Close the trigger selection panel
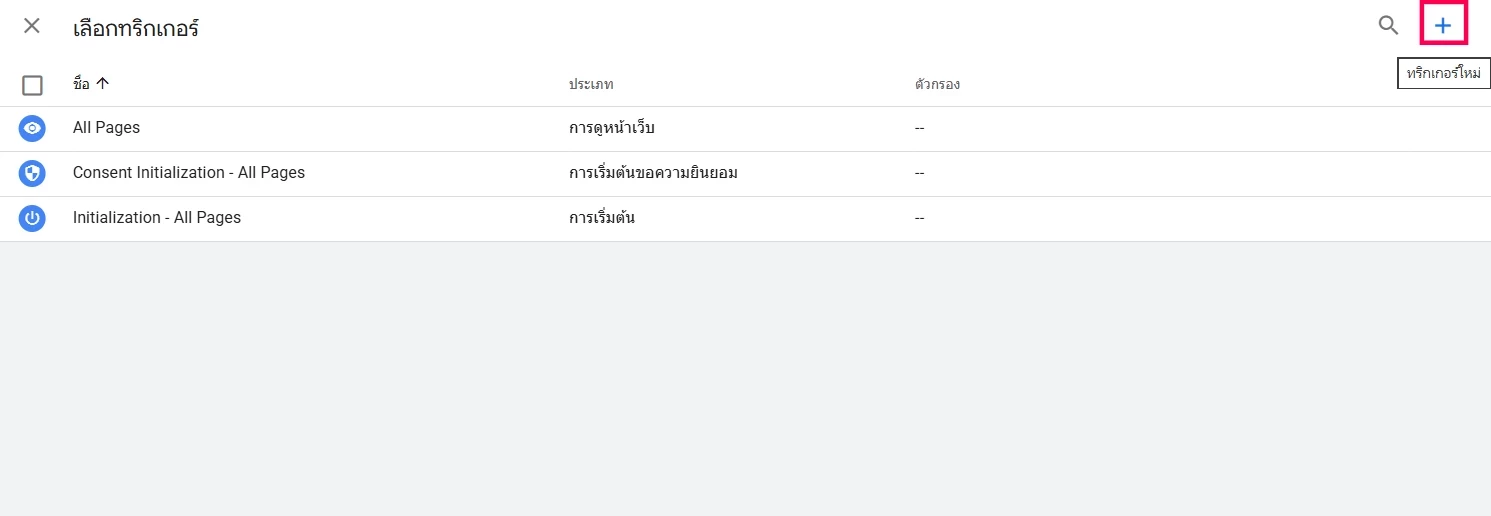 [x=32, y=26]
